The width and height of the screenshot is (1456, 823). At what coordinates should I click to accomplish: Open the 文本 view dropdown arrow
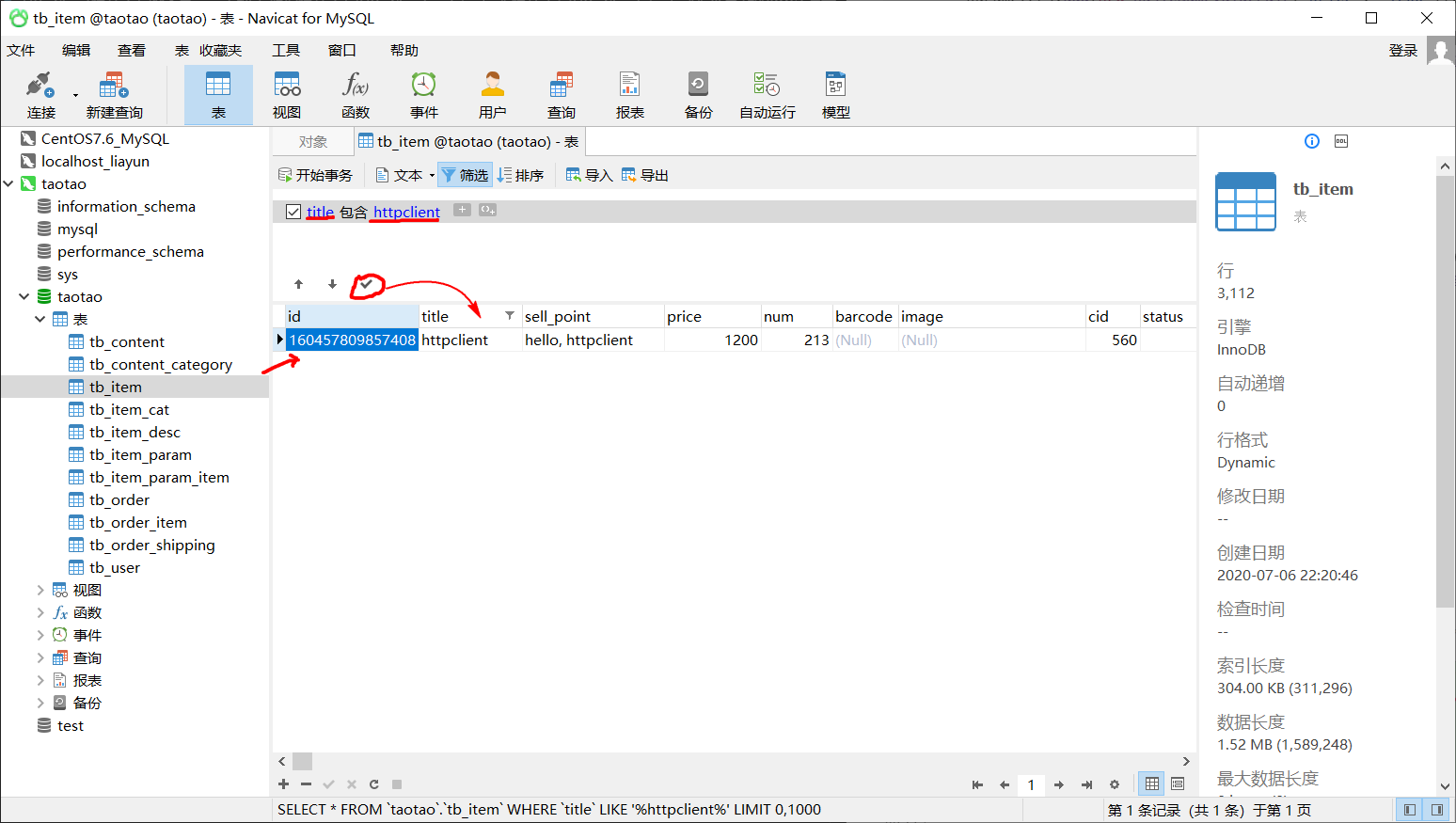(x=432, y=174)
